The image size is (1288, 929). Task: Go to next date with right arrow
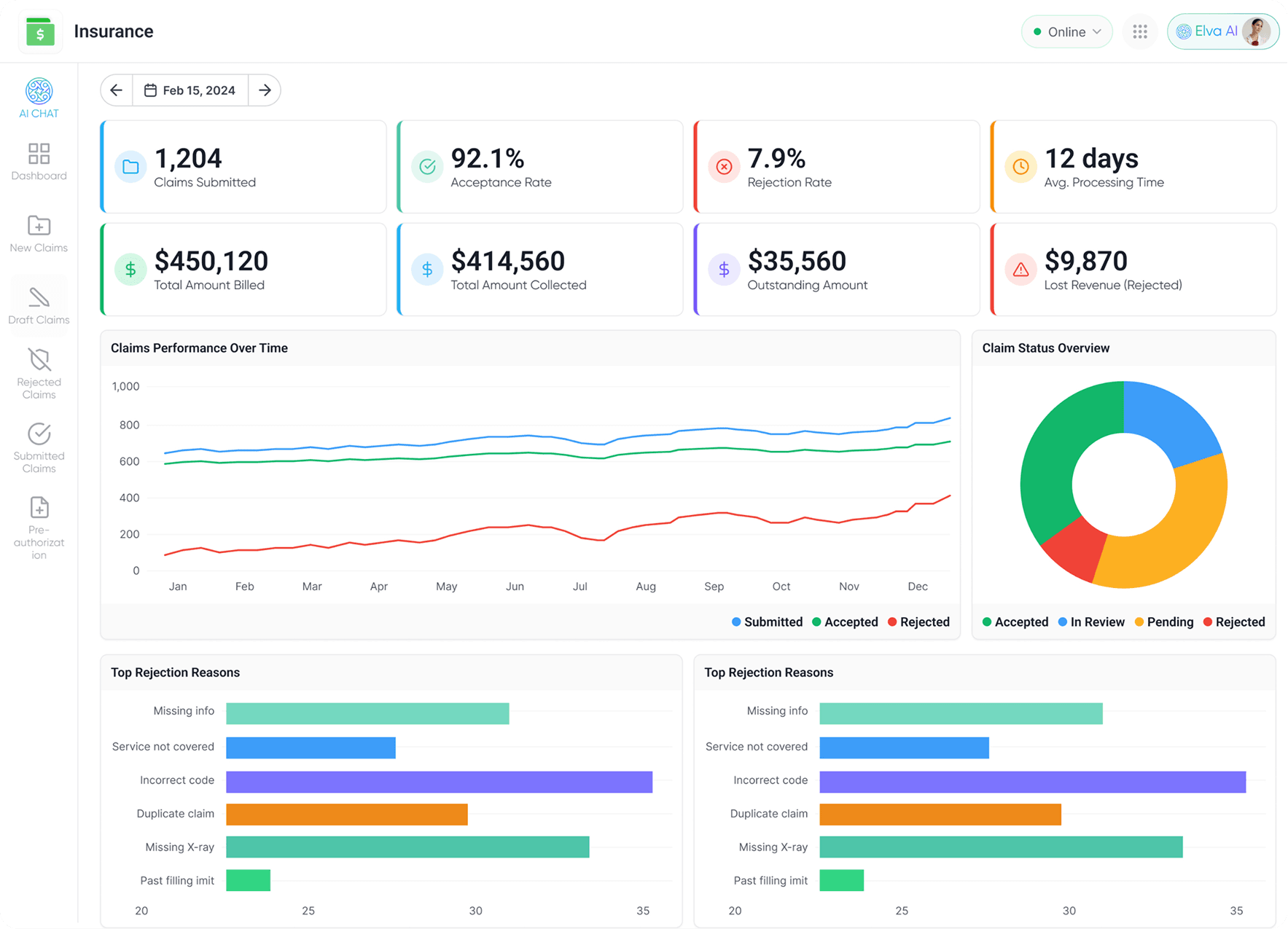(265, 90)
